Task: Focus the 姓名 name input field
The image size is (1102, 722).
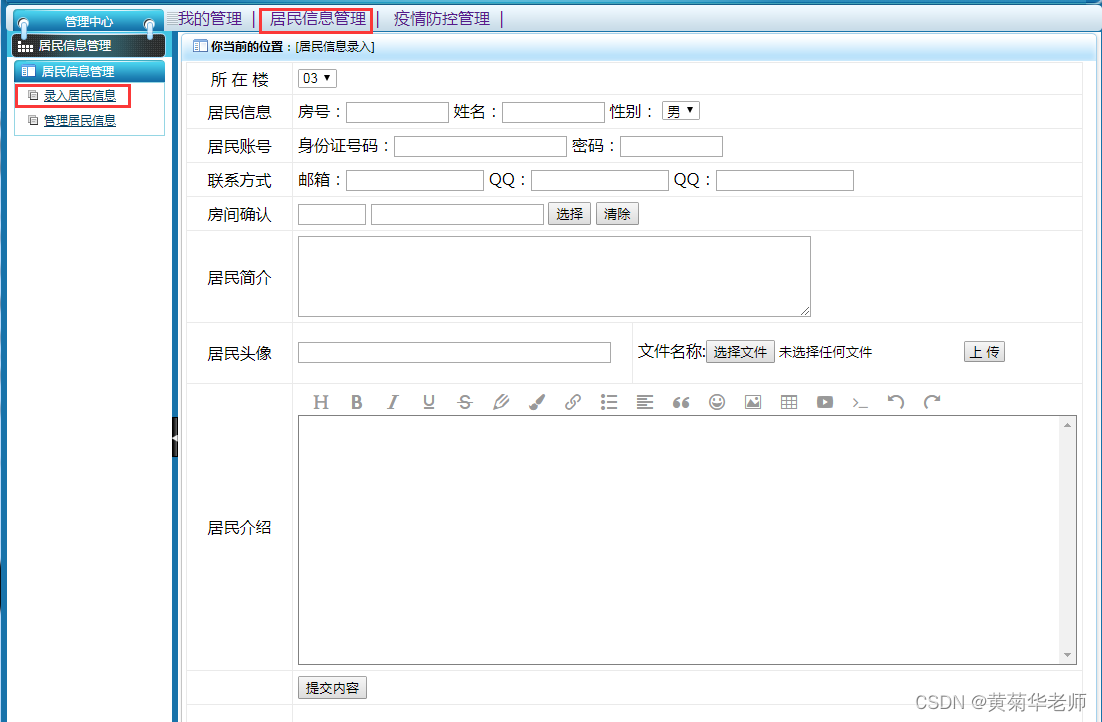Action: tap(553, 112)
